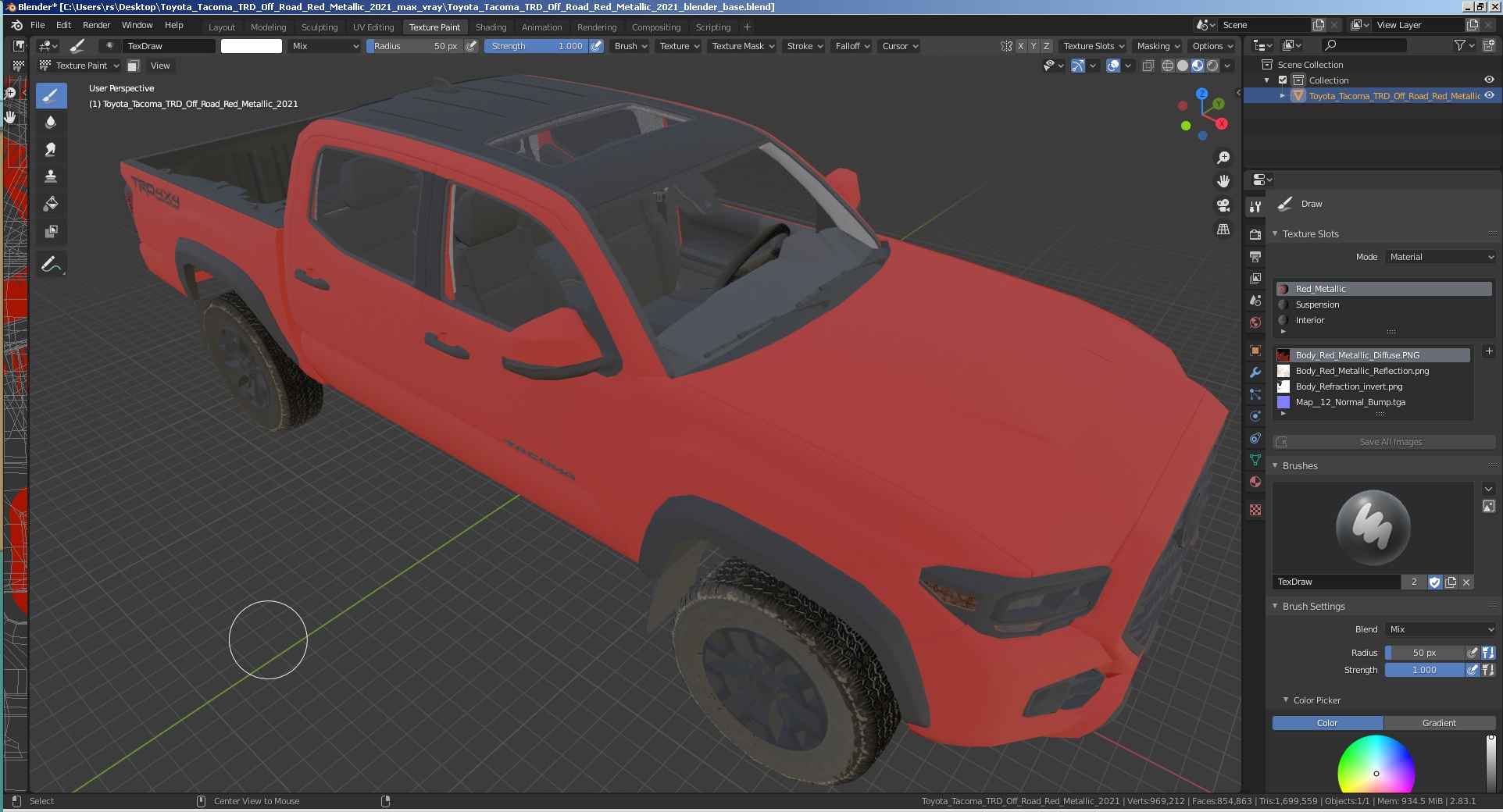Click the viewport pan hand icon

1223,181
